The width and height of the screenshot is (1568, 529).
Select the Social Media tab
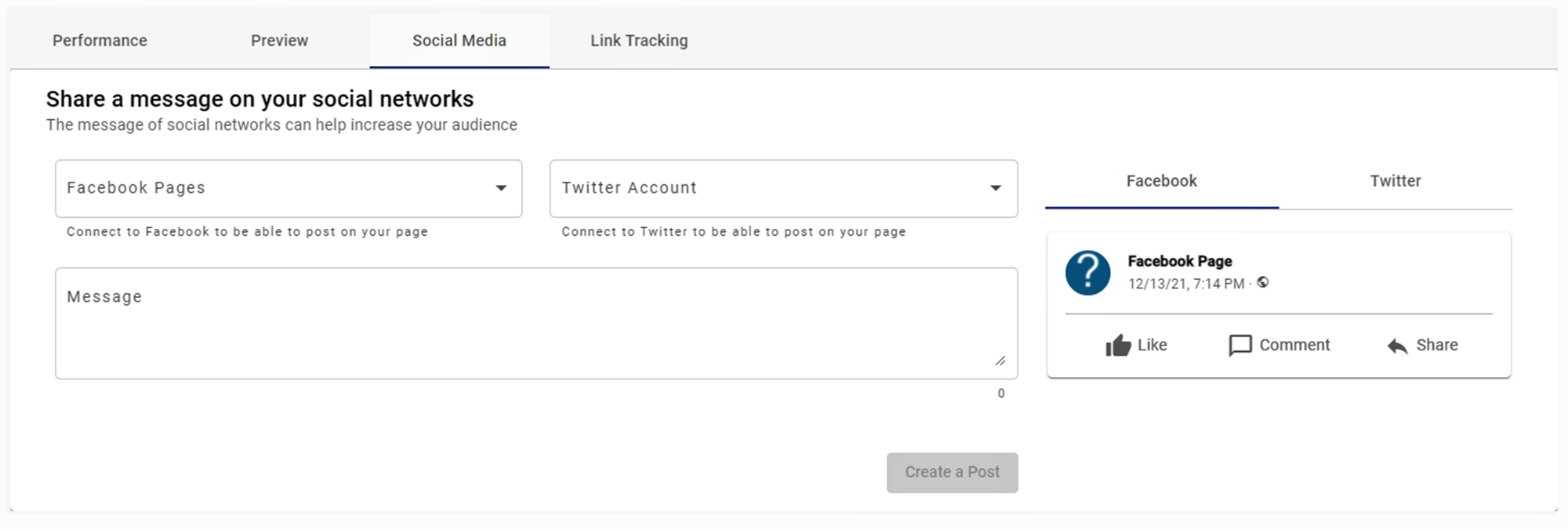pos(459,41)
